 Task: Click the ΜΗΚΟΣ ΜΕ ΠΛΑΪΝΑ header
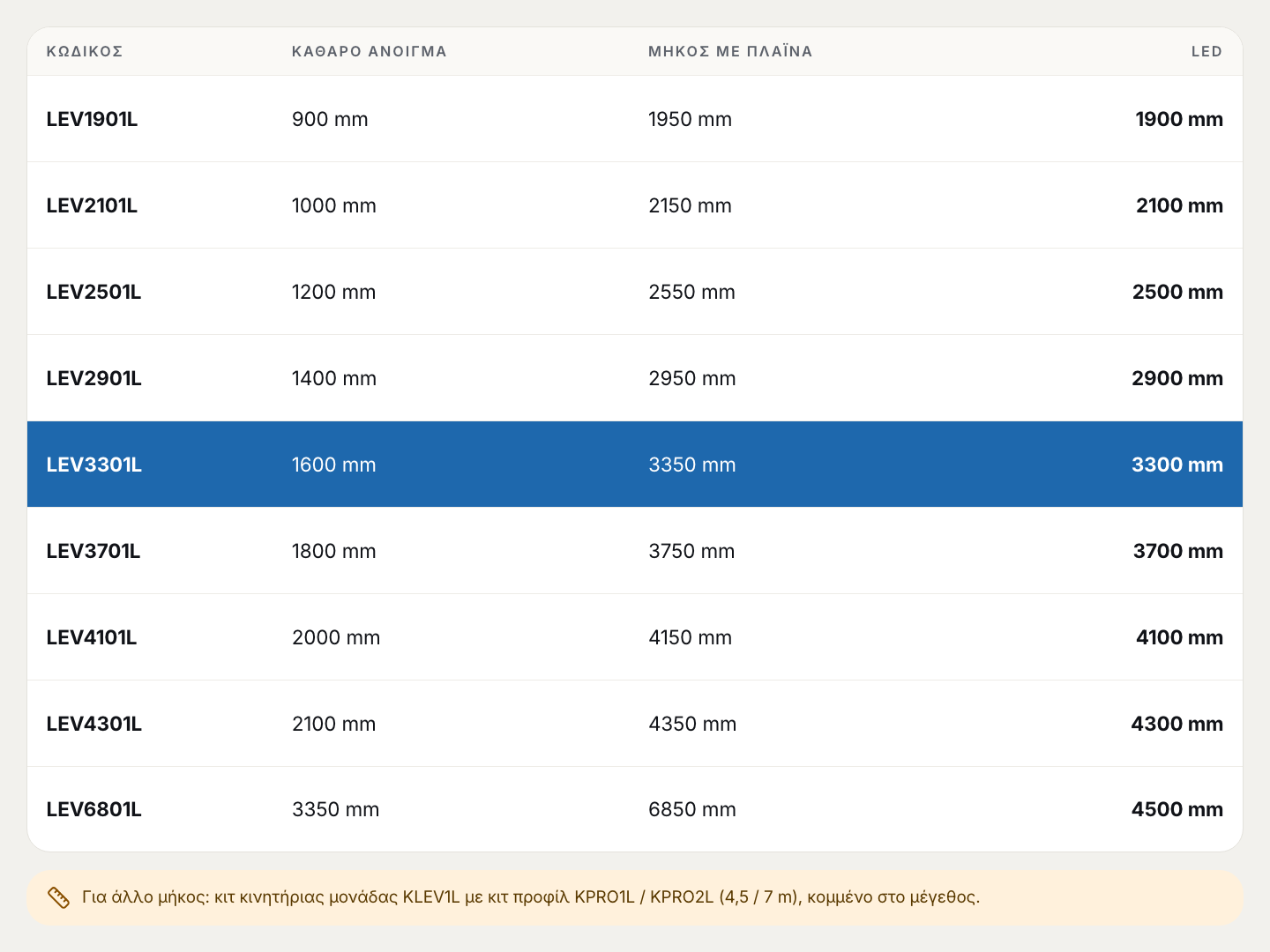click(x=730, y=51)
